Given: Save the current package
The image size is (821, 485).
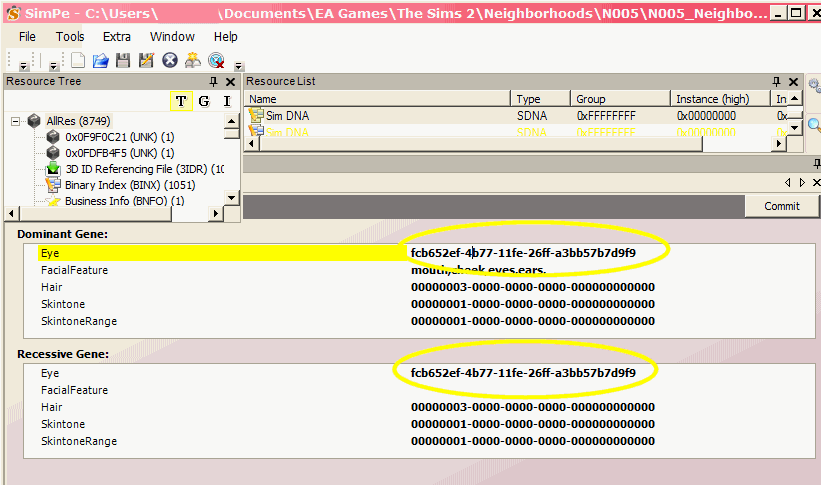Looking at the screenshot, I should point(123,61).
